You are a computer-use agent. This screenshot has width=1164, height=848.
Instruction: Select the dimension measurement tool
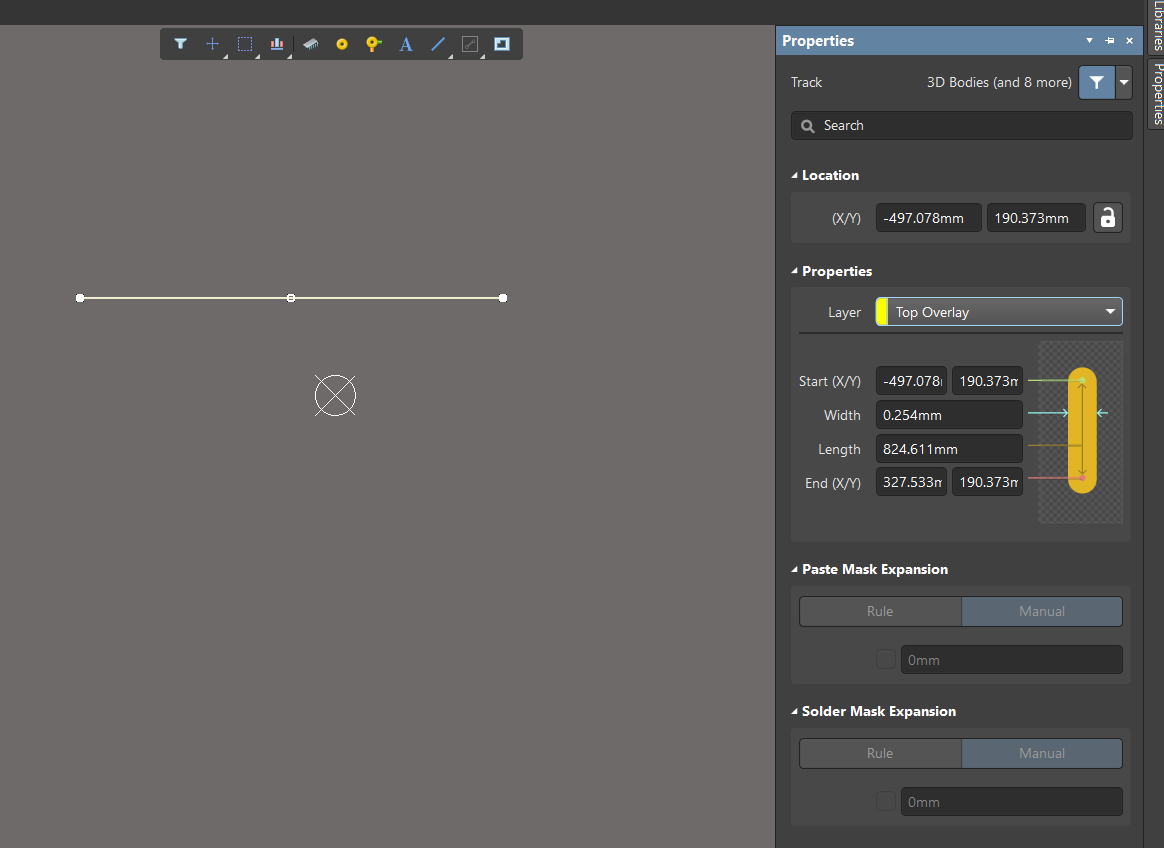pos(470,44)
